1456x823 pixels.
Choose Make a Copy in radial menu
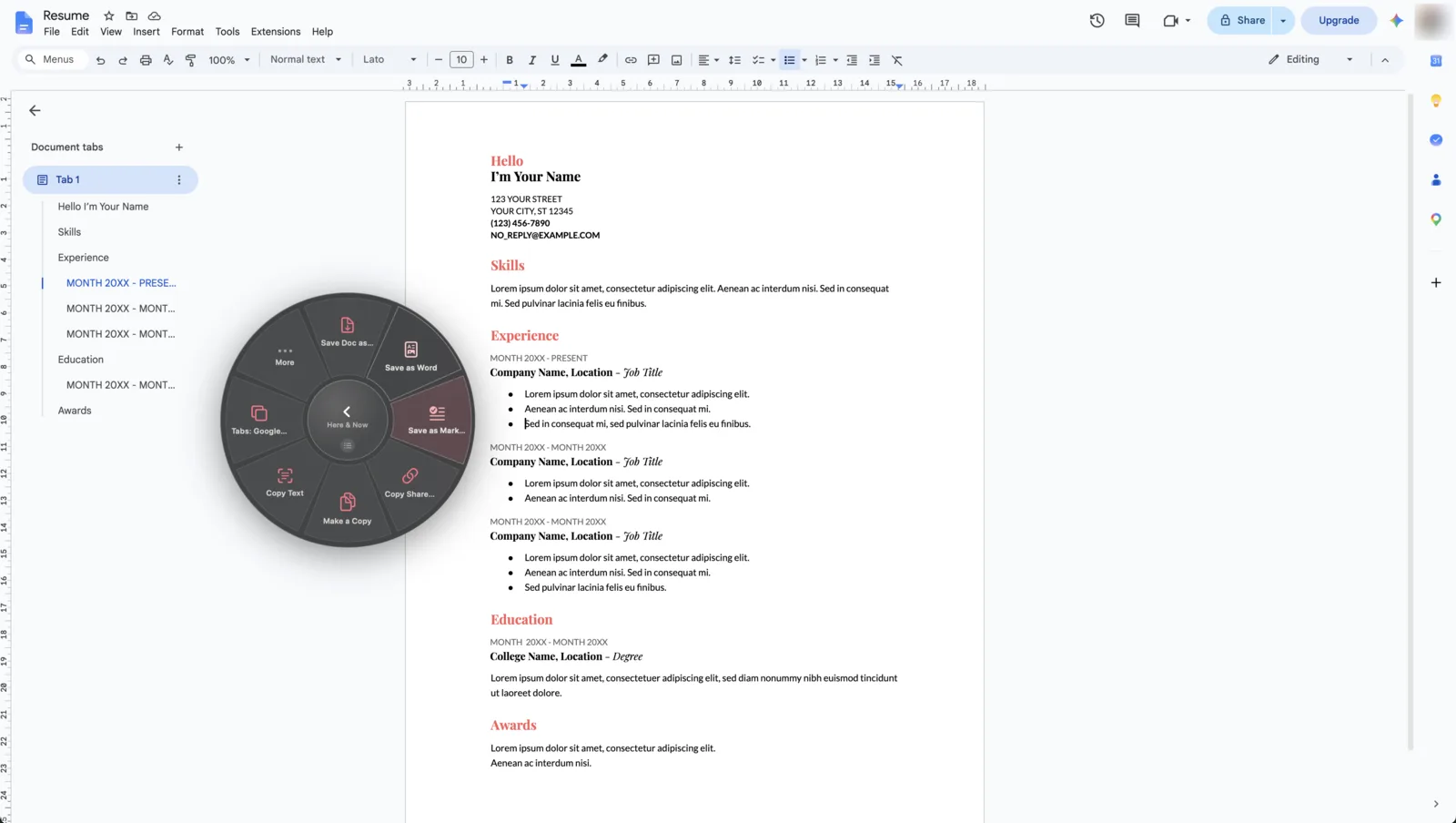coord(347,509)
